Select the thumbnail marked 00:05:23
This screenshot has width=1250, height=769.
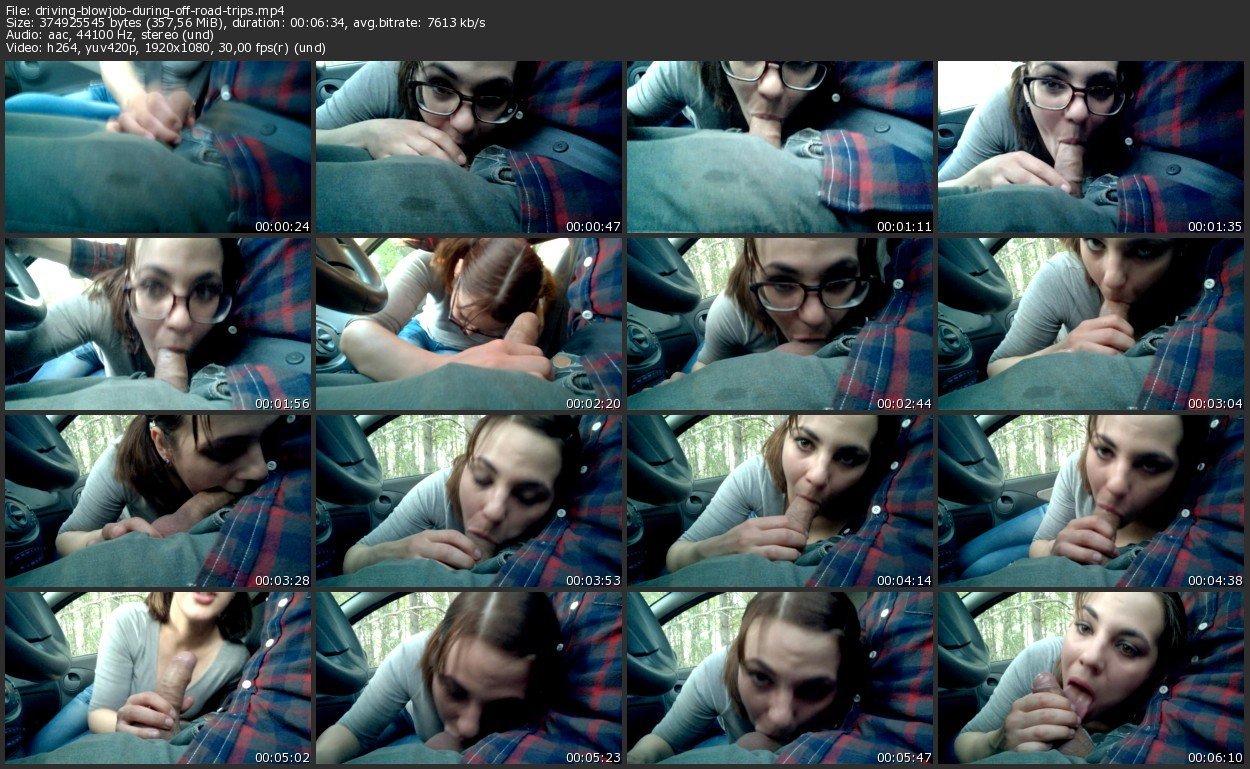469,678
